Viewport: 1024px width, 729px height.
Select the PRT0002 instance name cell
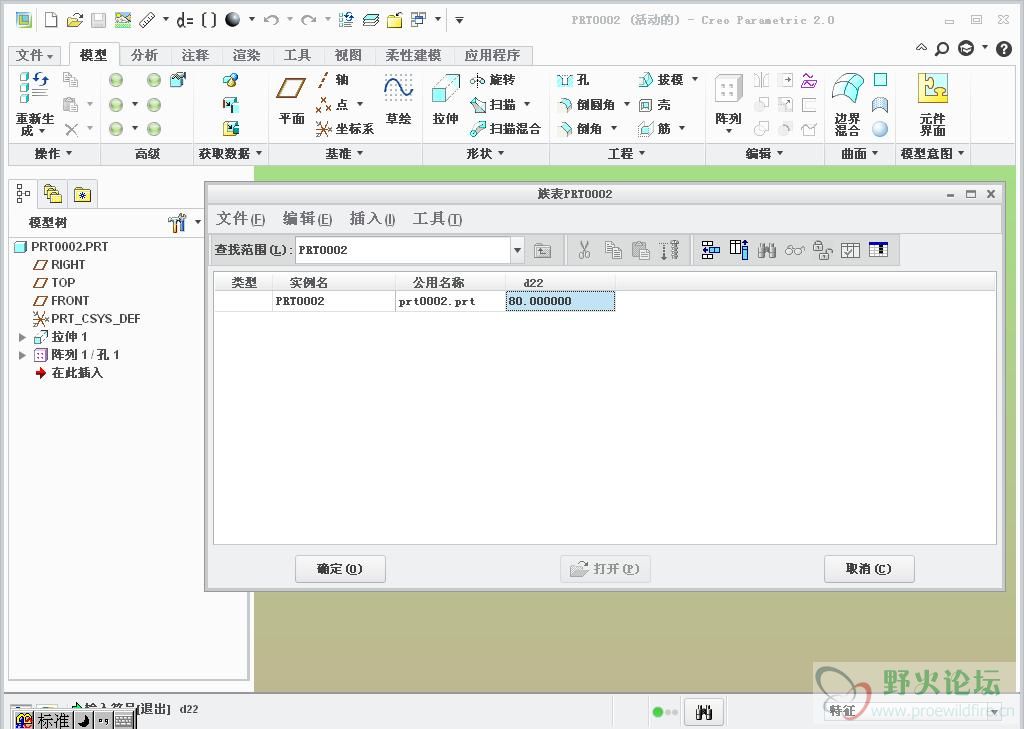pos(334,301)
